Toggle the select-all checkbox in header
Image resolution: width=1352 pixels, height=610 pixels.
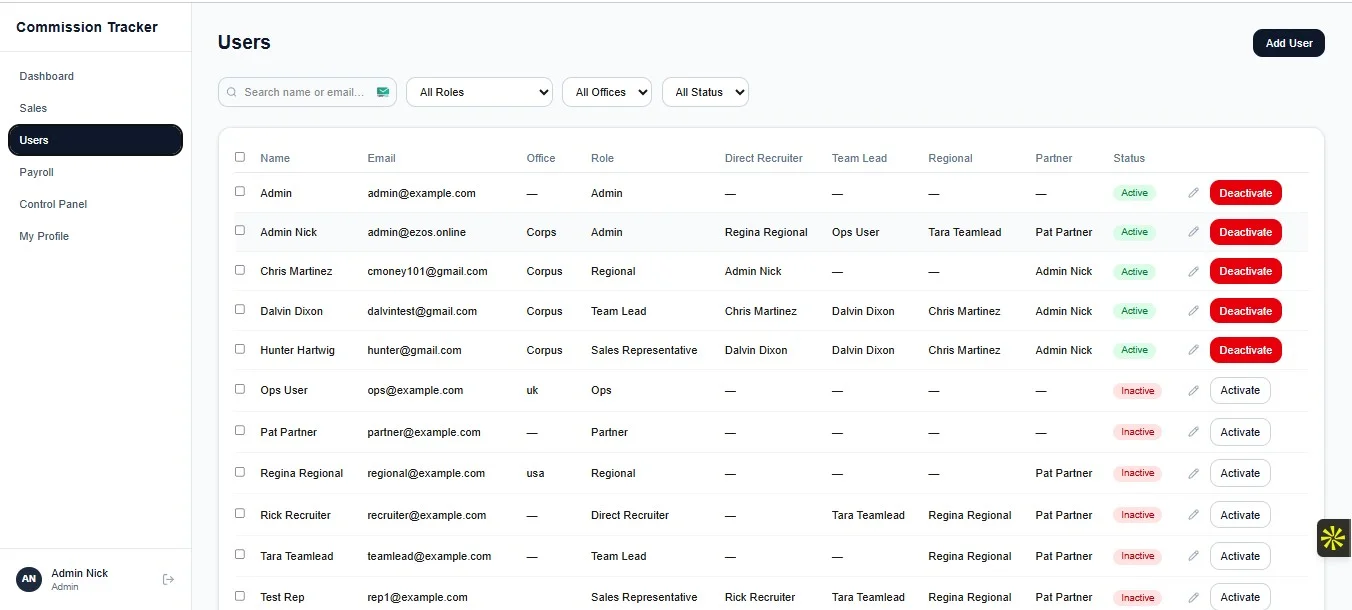coord(240,157)
